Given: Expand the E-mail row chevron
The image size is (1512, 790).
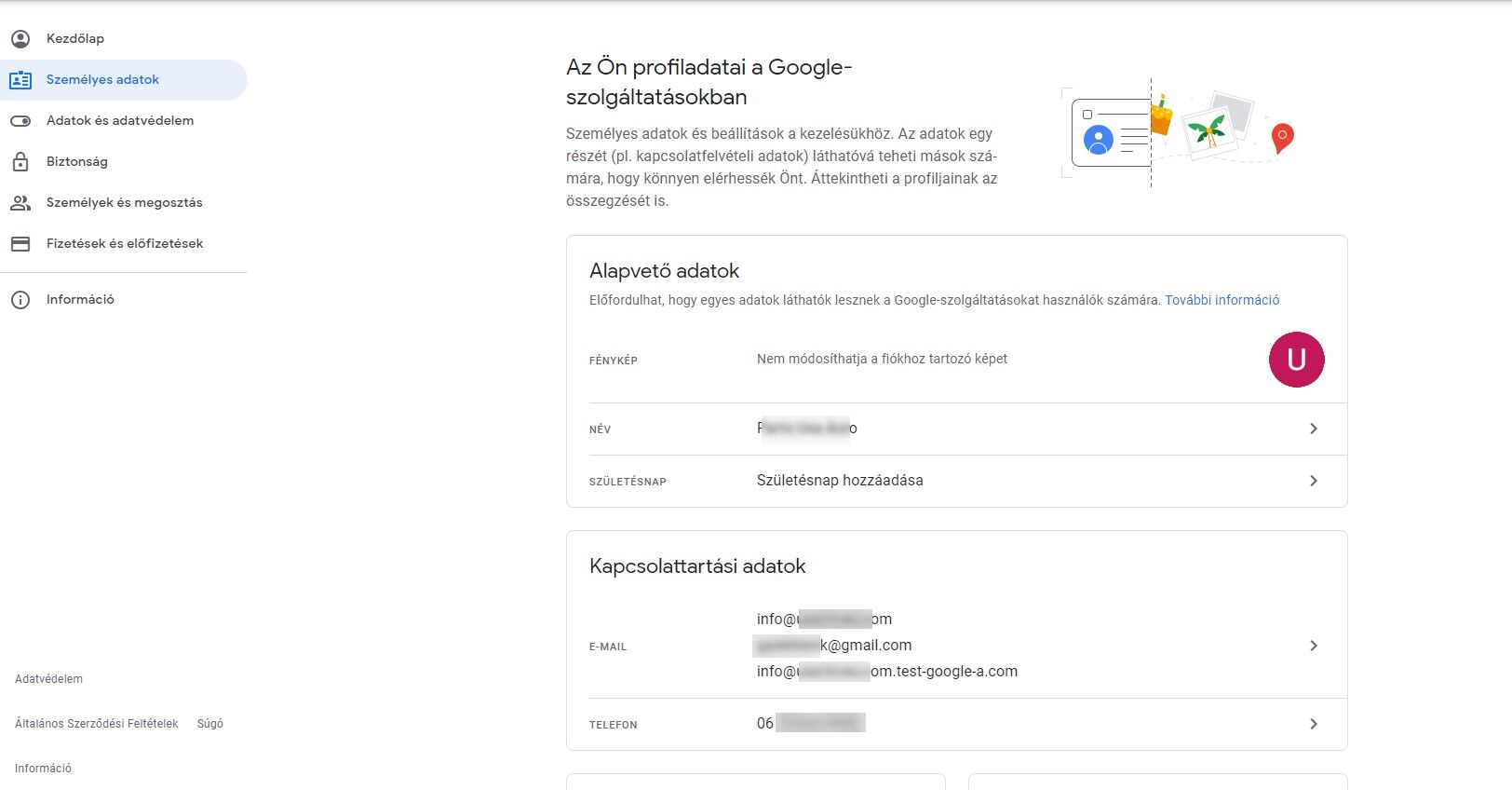Looking at the screenshot, I should click(x=1314, y=646).
